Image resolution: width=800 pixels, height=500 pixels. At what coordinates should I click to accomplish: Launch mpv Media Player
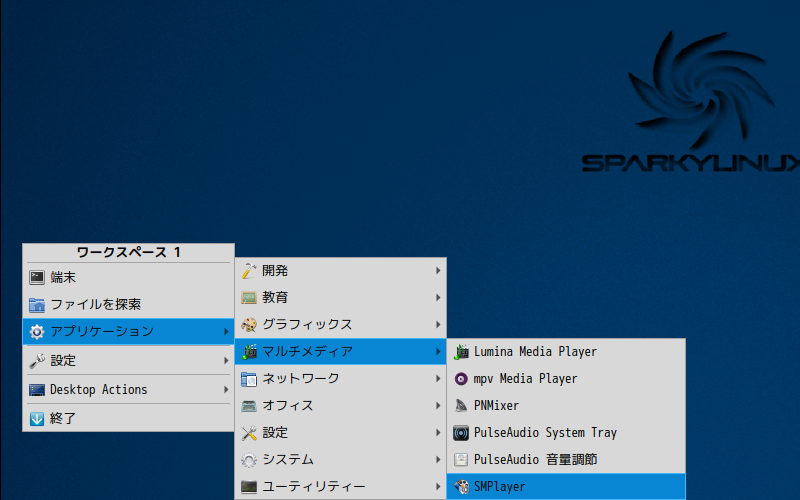pyautogui.click(x=566, y=379)
